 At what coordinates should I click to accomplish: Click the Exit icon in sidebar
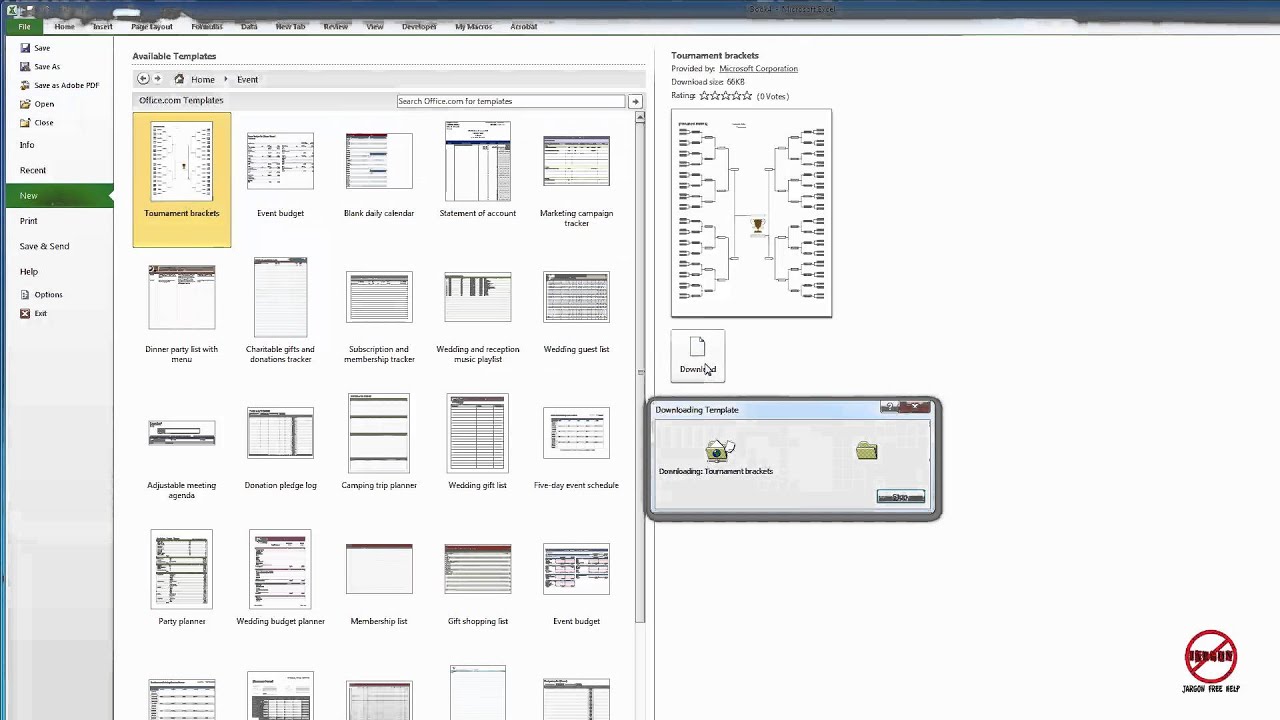25,314
